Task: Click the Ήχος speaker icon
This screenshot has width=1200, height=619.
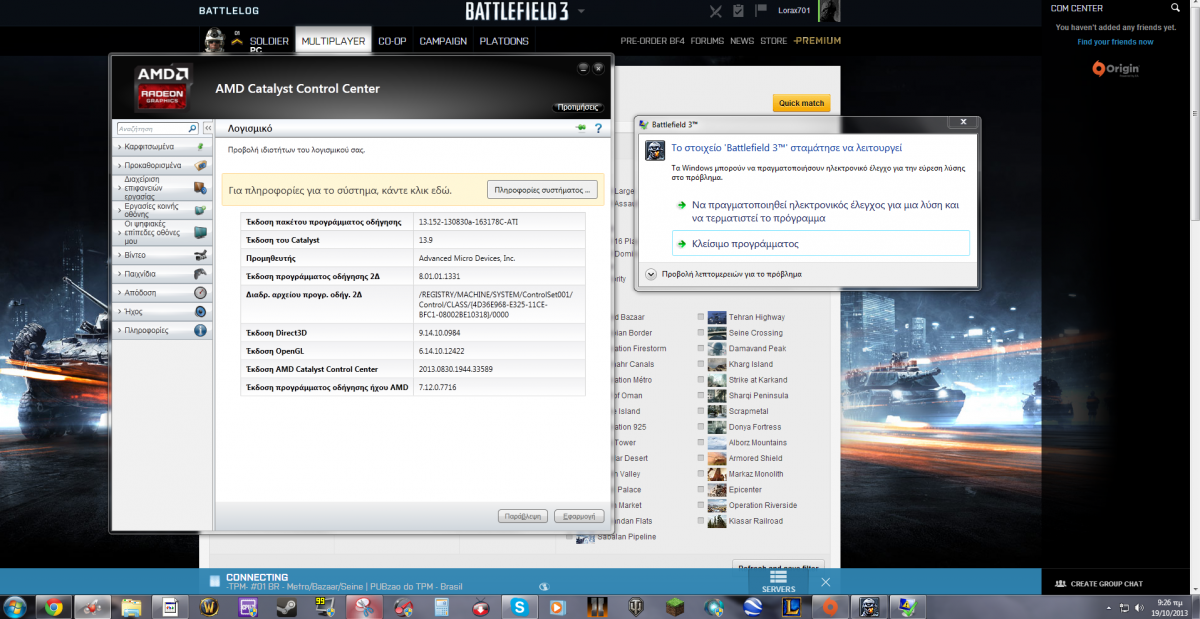Action: [200, 311]
